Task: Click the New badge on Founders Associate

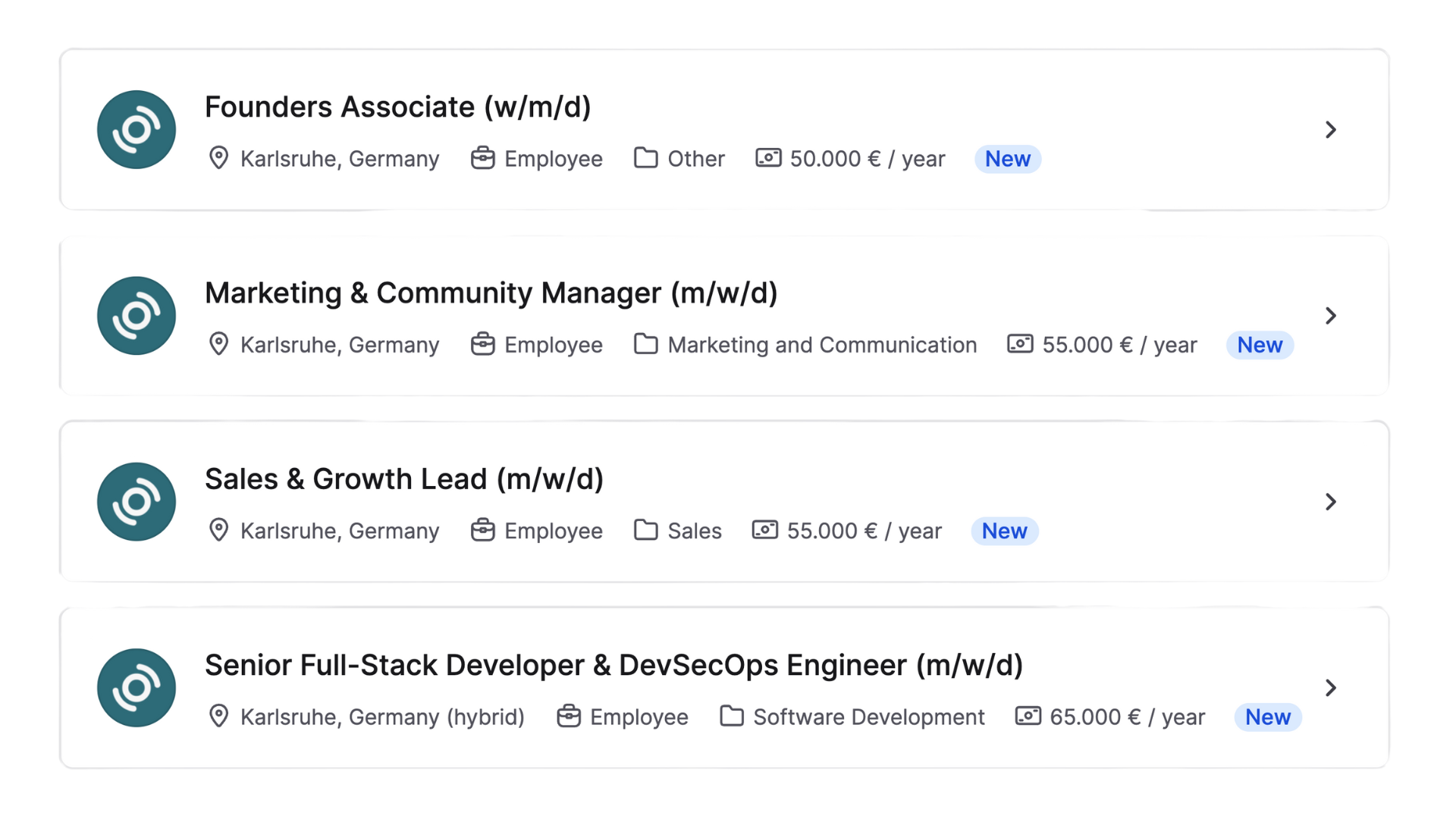Action: [x=1007, y=158]
